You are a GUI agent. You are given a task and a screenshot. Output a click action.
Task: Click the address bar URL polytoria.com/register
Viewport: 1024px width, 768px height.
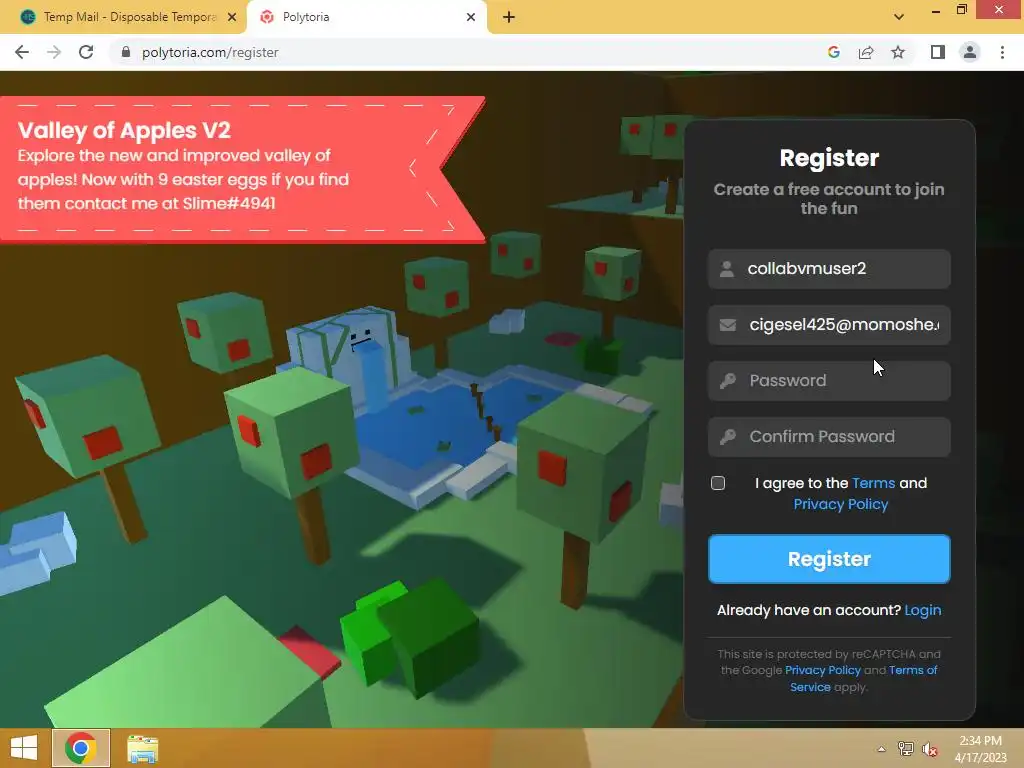[210, 52]
